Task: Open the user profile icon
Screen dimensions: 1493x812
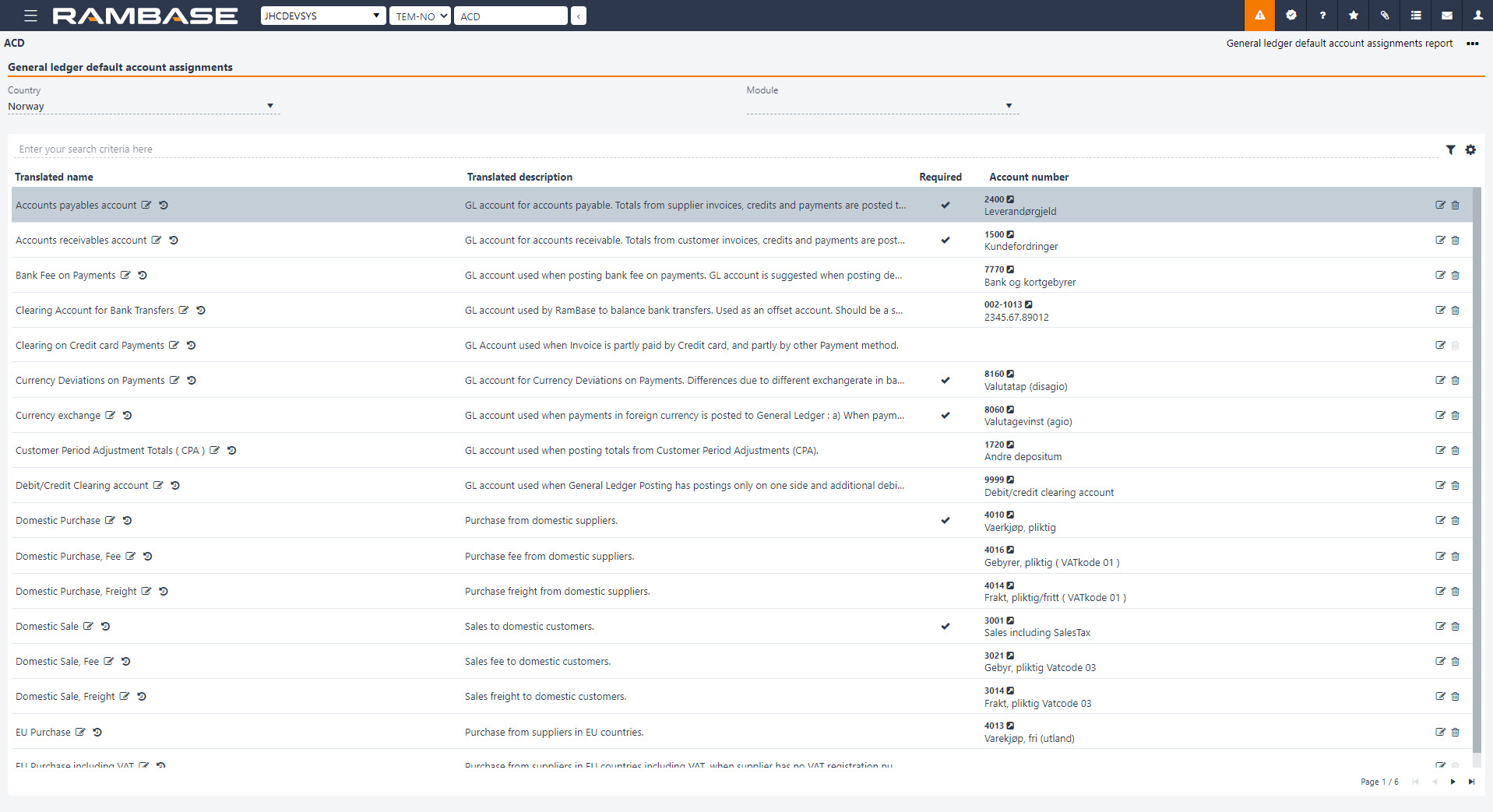Action: click(x=1477, y=16)
